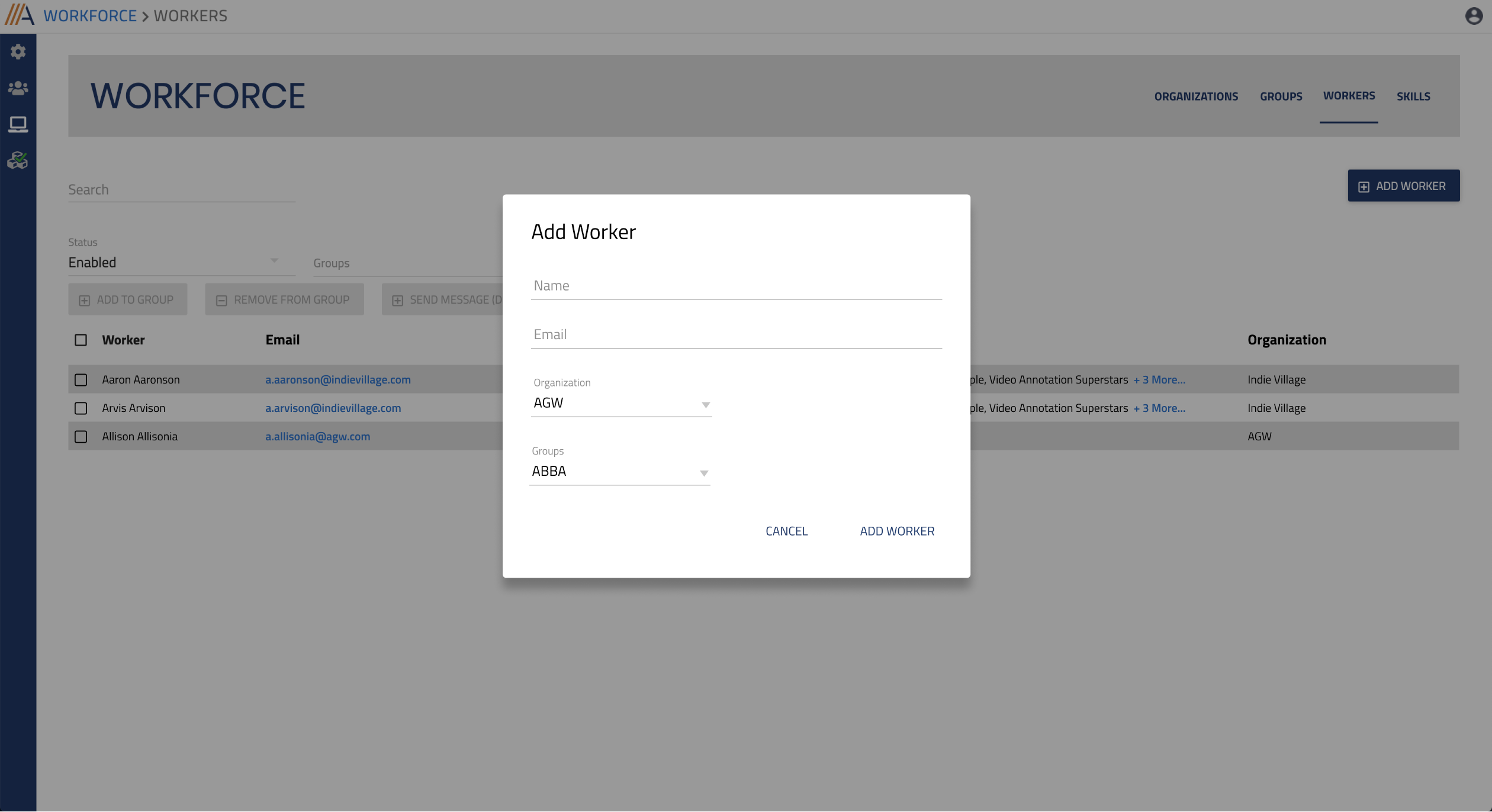Click the Workers breadcrumb text

click(x=191, y=15)
